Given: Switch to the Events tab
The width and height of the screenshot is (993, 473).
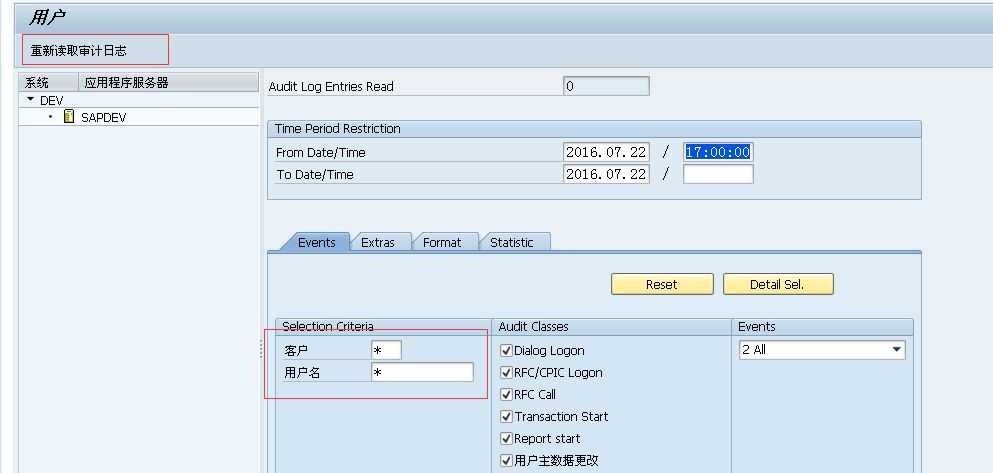Looking at the screenshot, I should click(316, 242).
